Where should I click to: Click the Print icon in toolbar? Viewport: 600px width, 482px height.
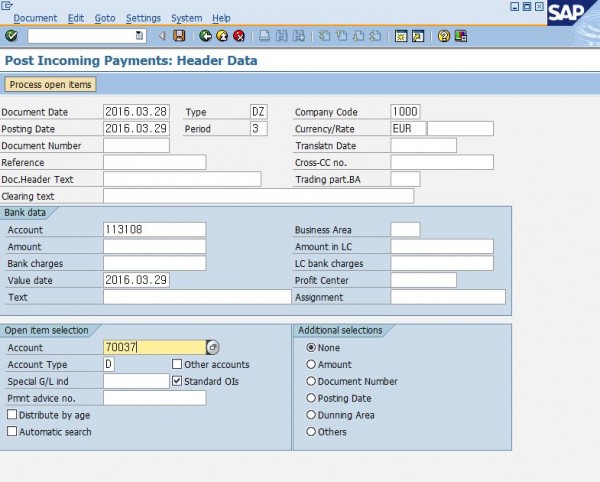point(264,36)
